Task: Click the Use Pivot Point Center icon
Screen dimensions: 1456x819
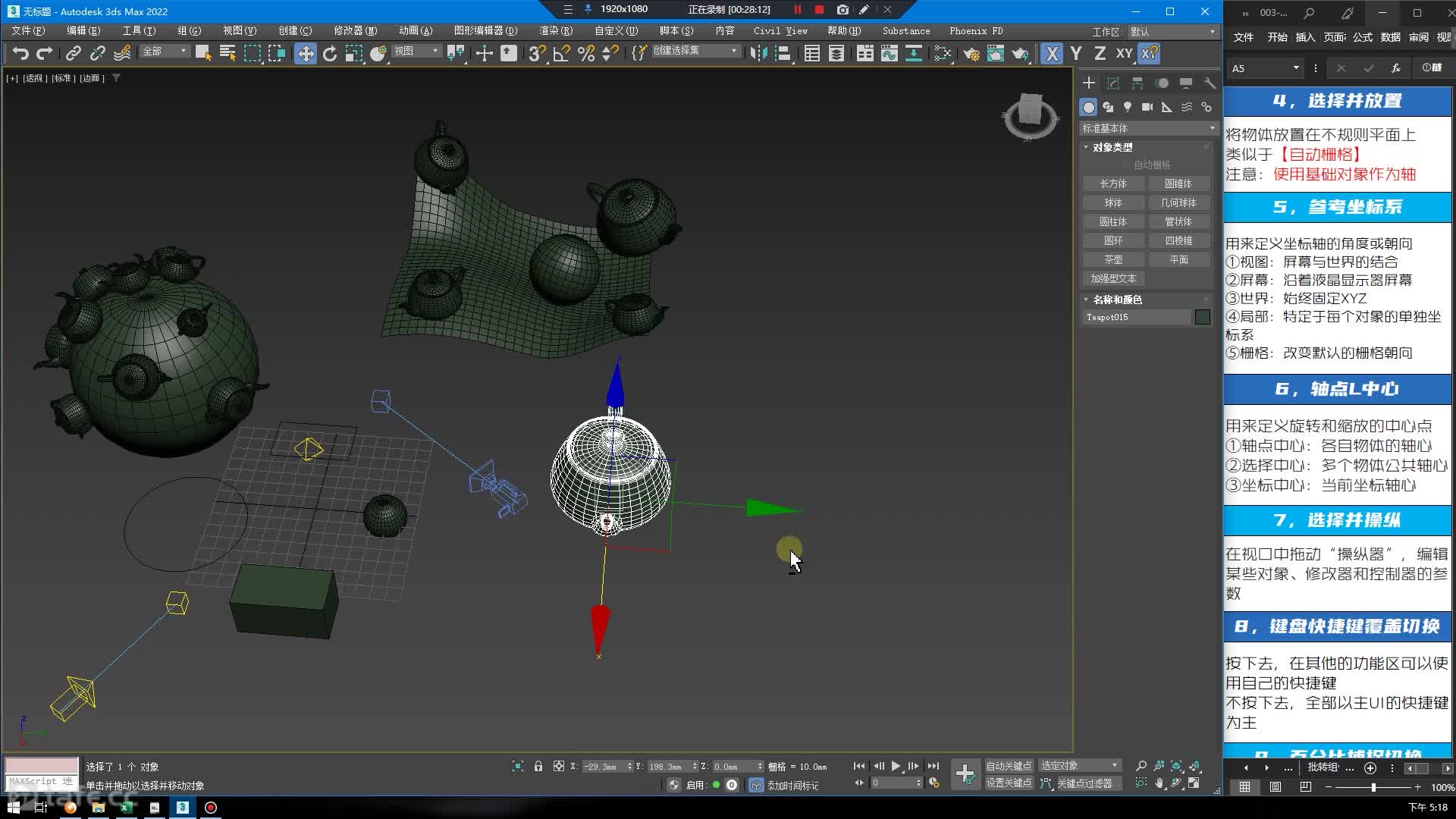Action: point(456,53)
